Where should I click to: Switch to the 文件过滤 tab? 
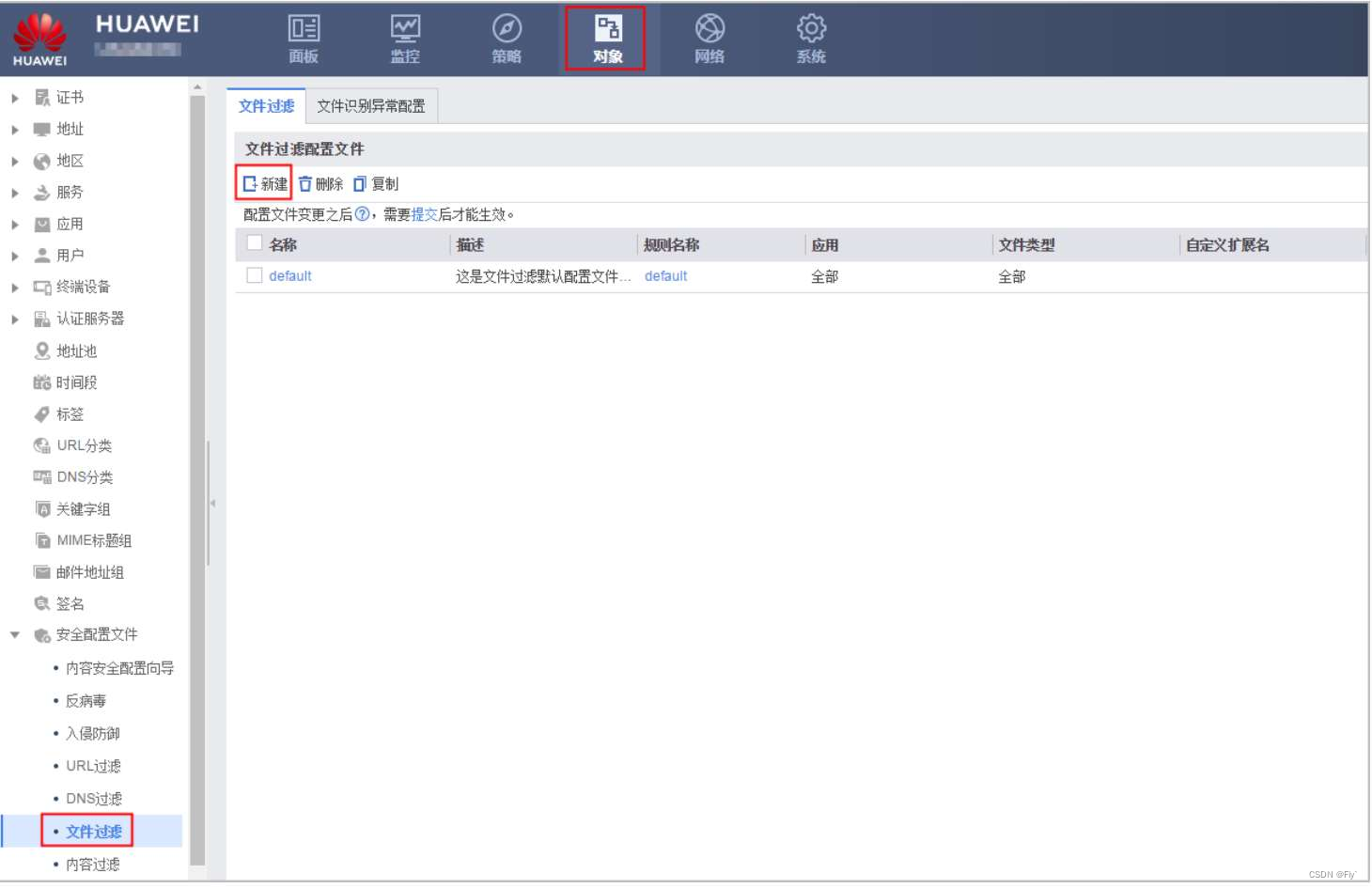pos(267,106)
